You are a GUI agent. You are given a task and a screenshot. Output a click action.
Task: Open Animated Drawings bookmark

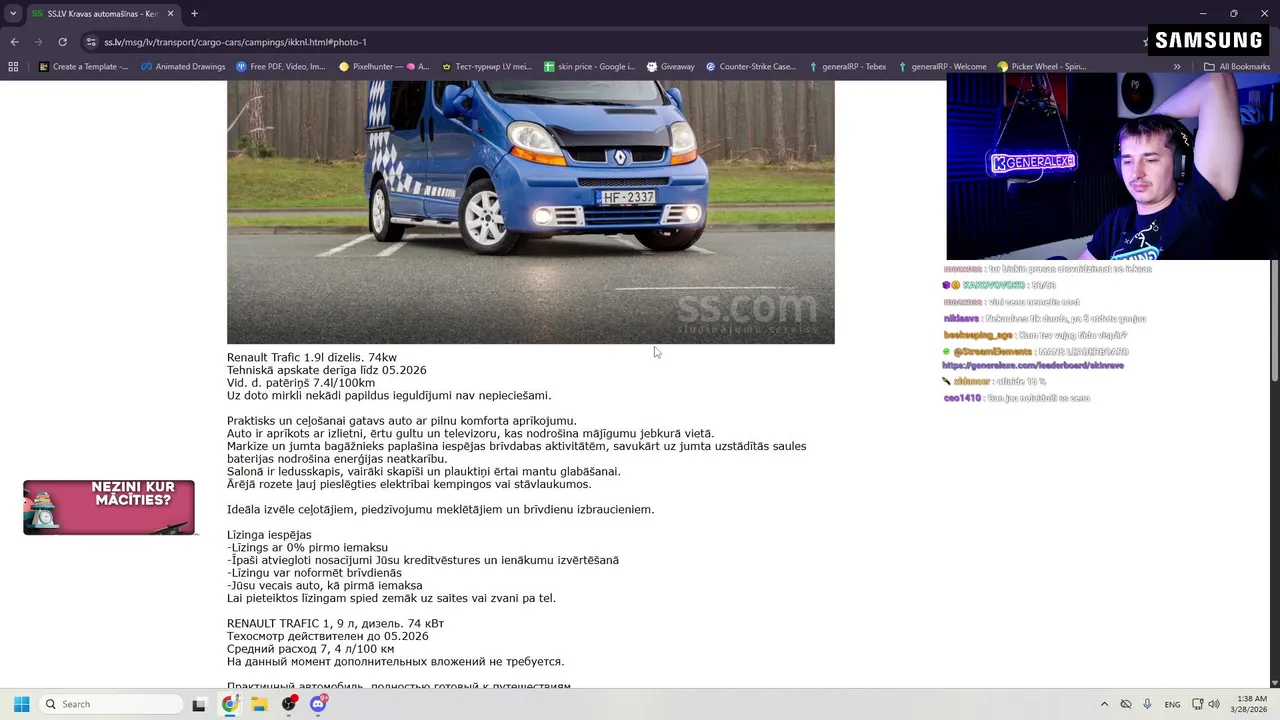pyautogui.click(x=183, y=67)
